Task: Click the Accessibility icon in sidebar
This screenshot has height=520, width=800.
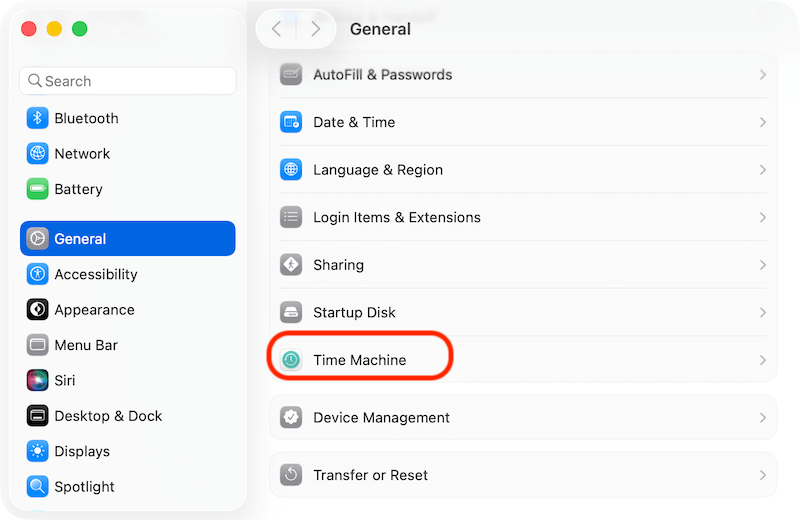Action: (x=37, y=274)
